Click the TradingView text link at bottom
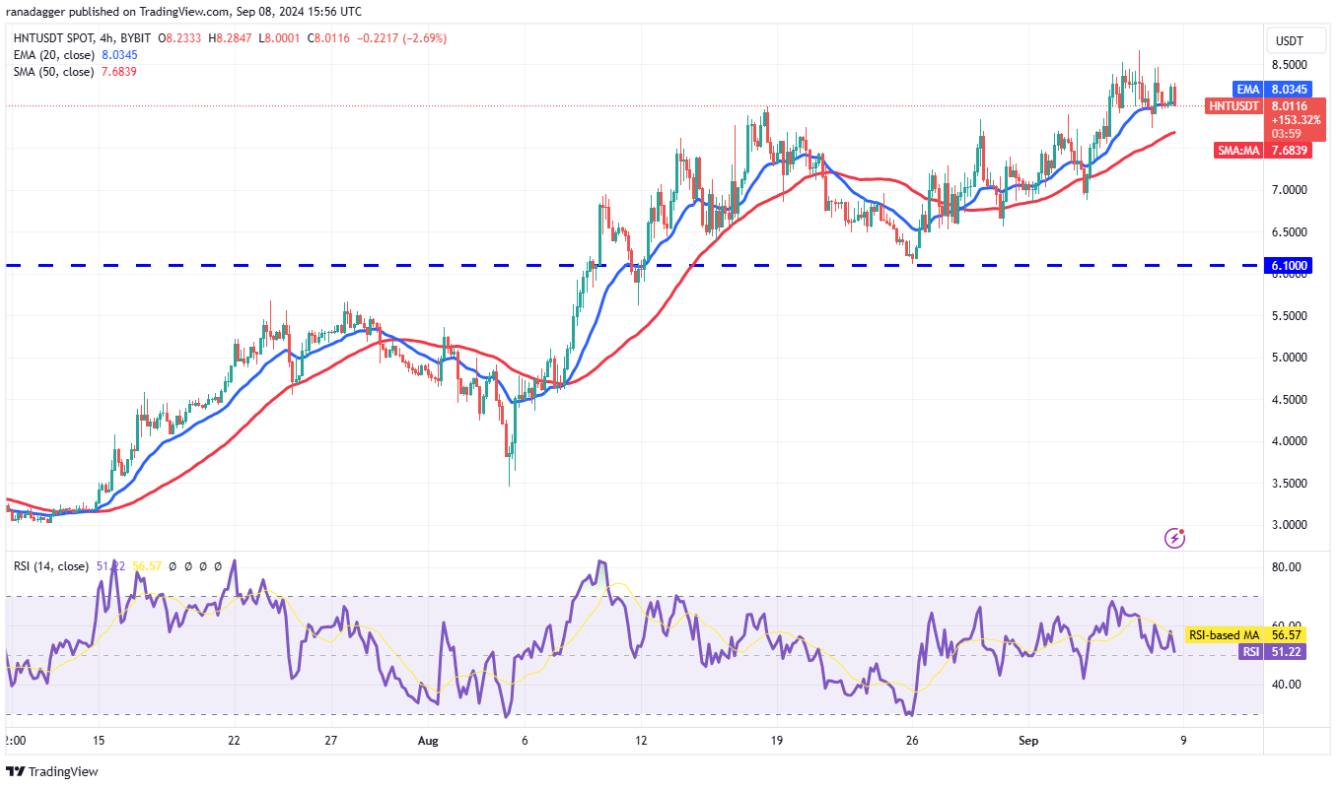Screen dimensions: 1336x786 pos(63,772)
